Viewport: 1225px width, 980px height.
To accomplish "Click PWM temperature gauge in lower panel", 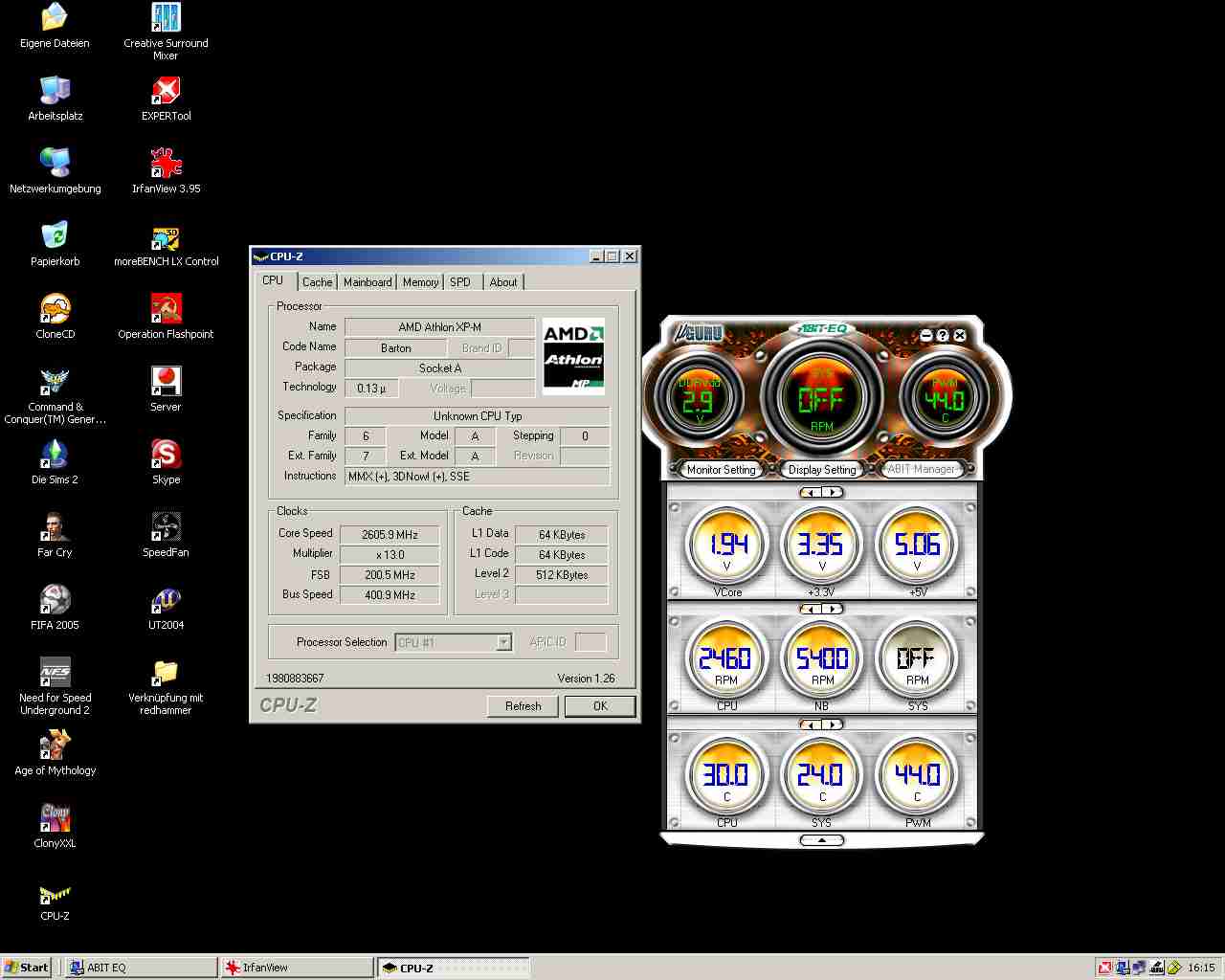I will pos(917,774).
